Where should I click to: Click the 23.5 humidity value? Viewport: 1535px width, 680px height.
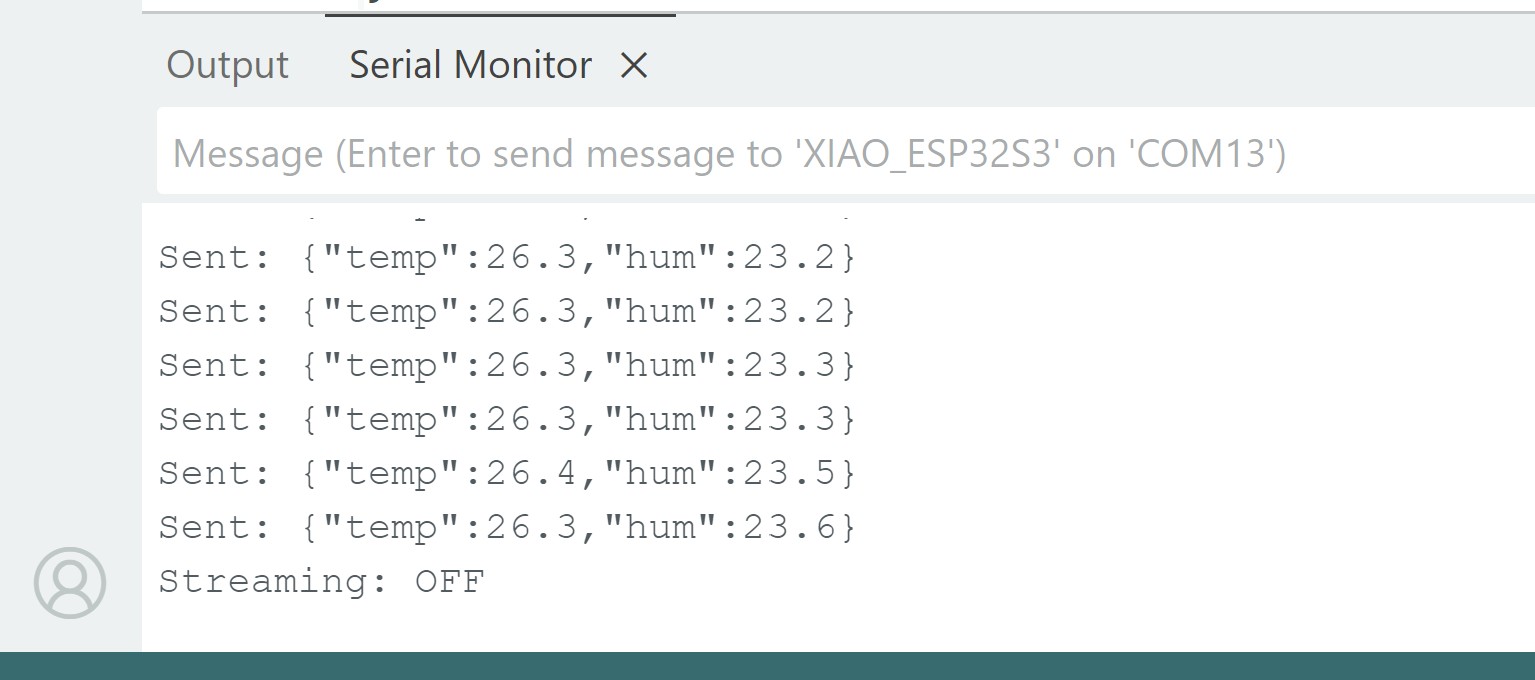pyautogui.click(x=789, y=473)
